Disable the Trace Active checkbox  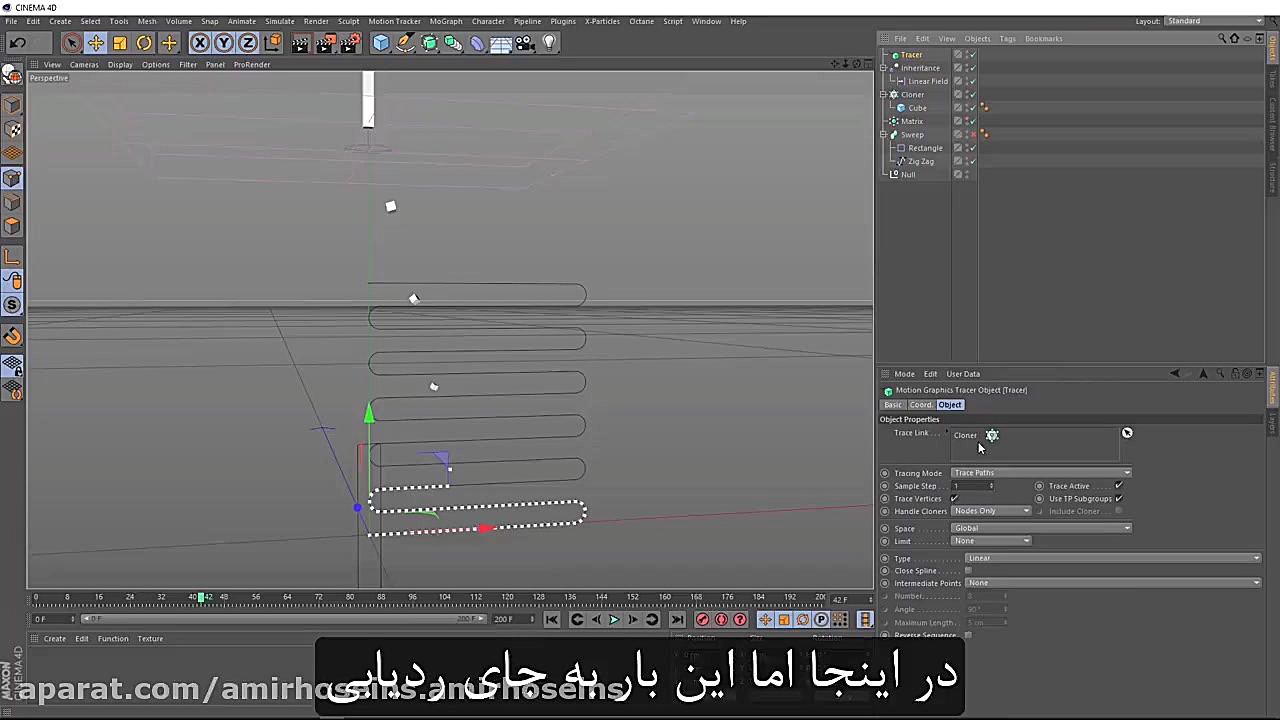click(x=1118, y=486)
